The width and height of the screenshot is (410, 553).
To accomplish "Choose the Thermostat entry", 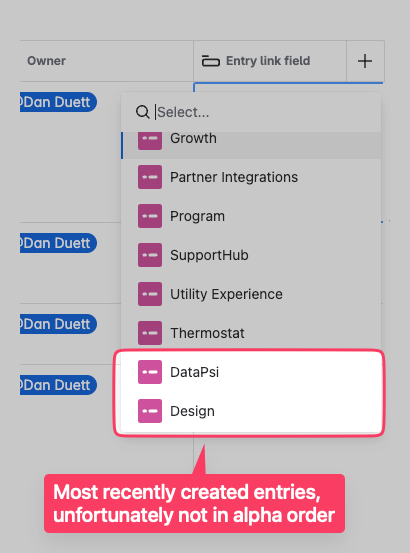I will (251, 333).
